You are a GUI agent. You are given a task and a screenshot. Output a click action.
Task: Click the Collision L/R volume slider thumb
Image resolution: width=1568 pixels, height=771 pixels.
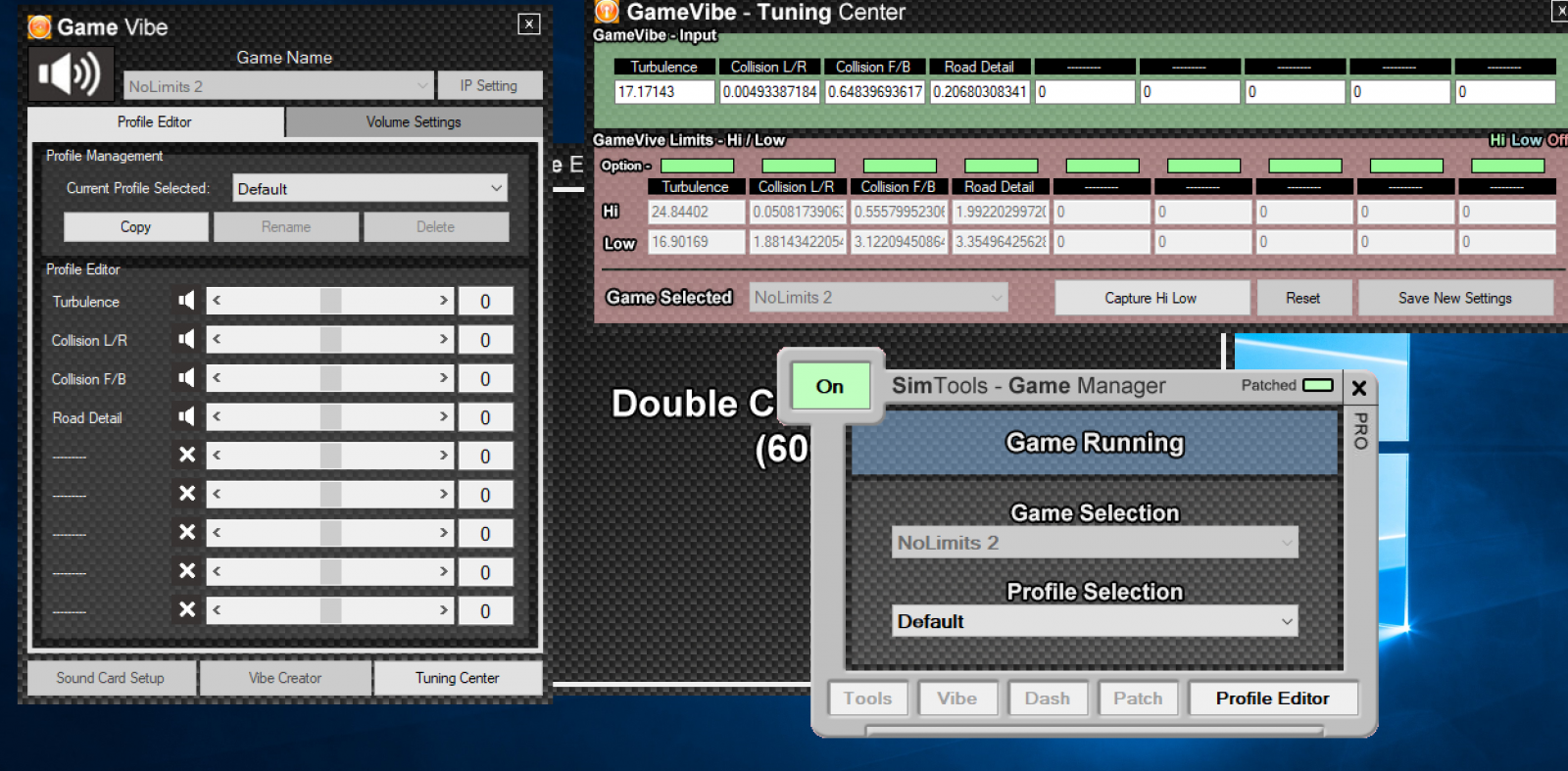[330, 339]
